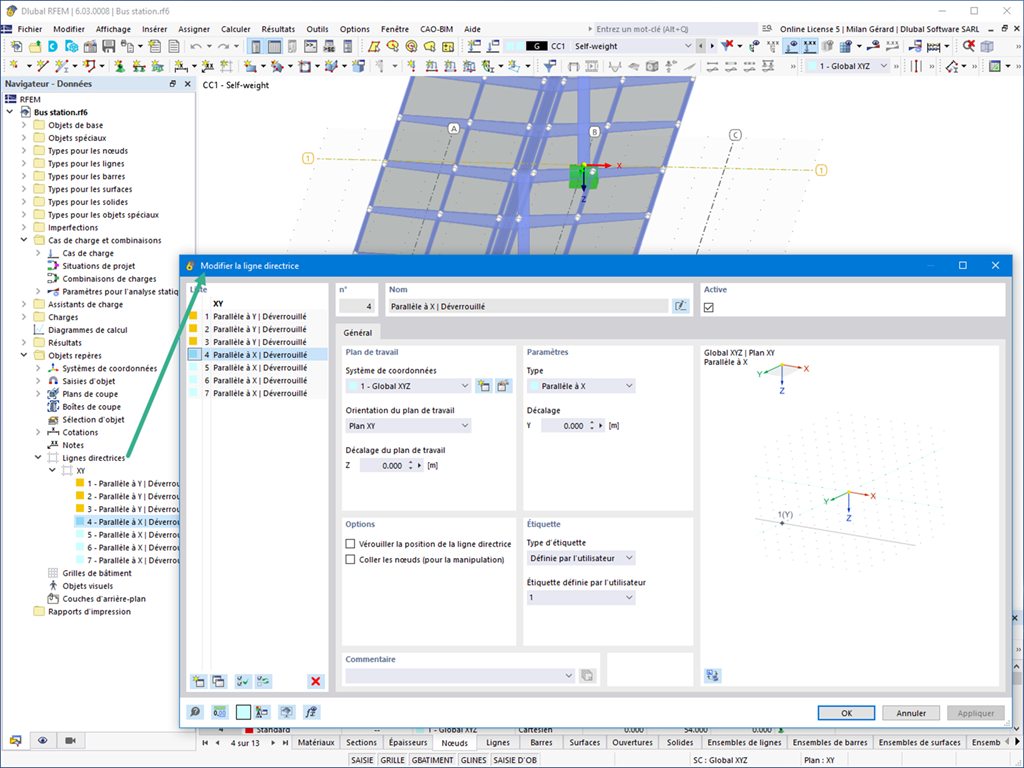This screenshot has height=768, width=1024.
Task: Open Type d'étiquette dropdown
Action: [x=581, y=558]
